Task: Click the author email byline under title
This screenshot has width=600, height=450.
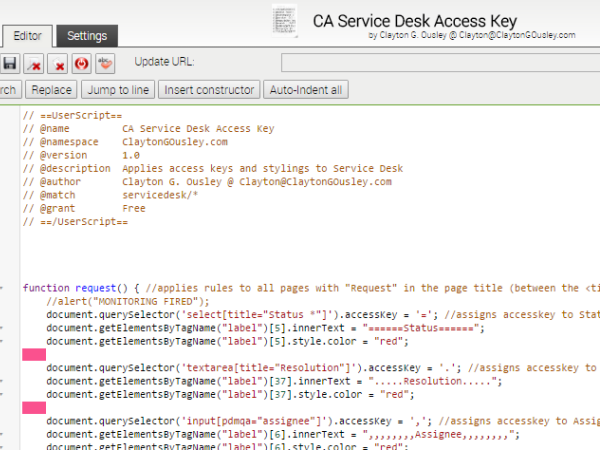Action: pyautogui.click(x=472, y=35)
